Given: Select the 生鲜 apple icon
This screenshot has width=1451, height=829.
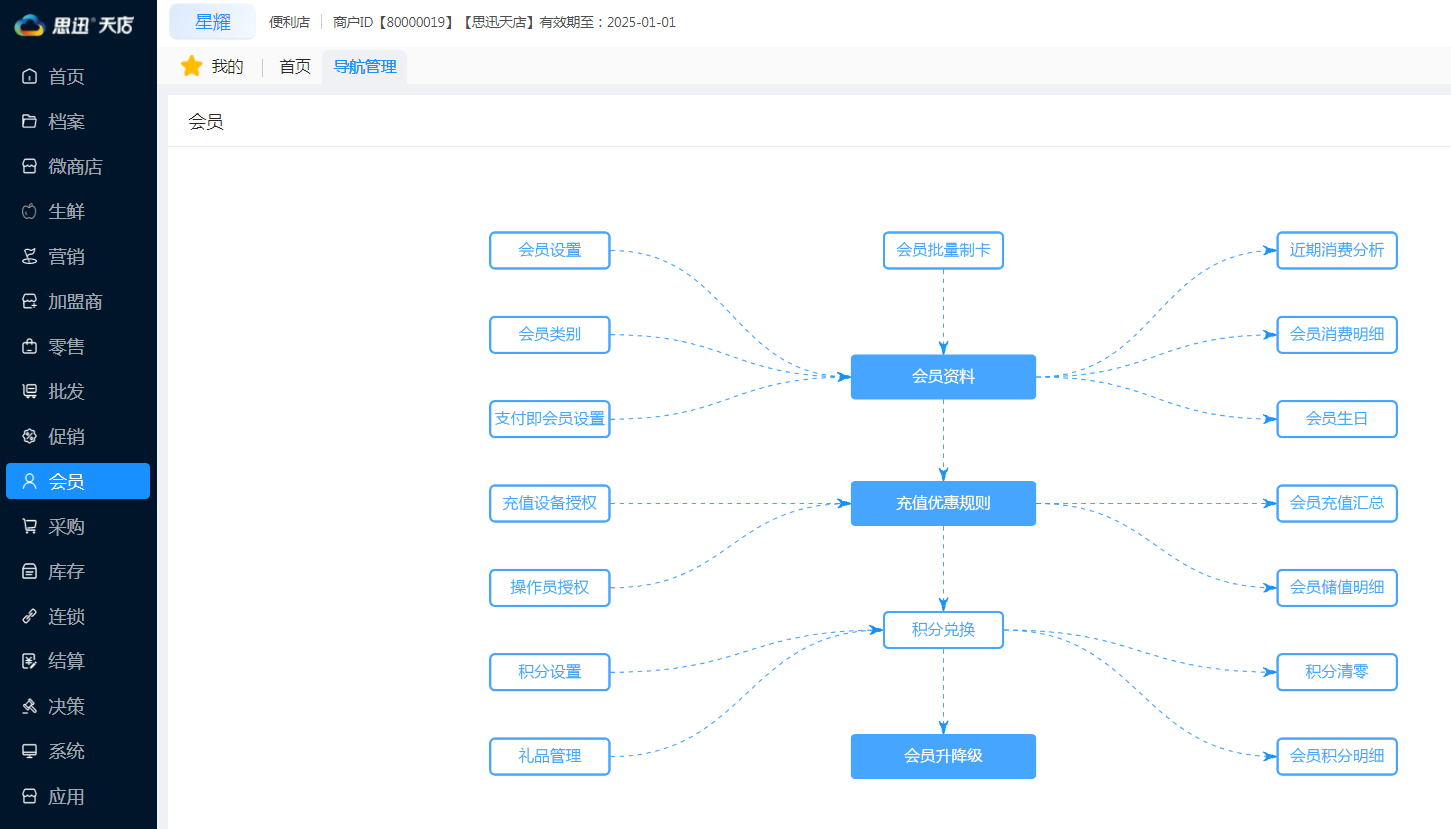Looking at the screenshot, I should pyautogui.click(x=29, y=212).
